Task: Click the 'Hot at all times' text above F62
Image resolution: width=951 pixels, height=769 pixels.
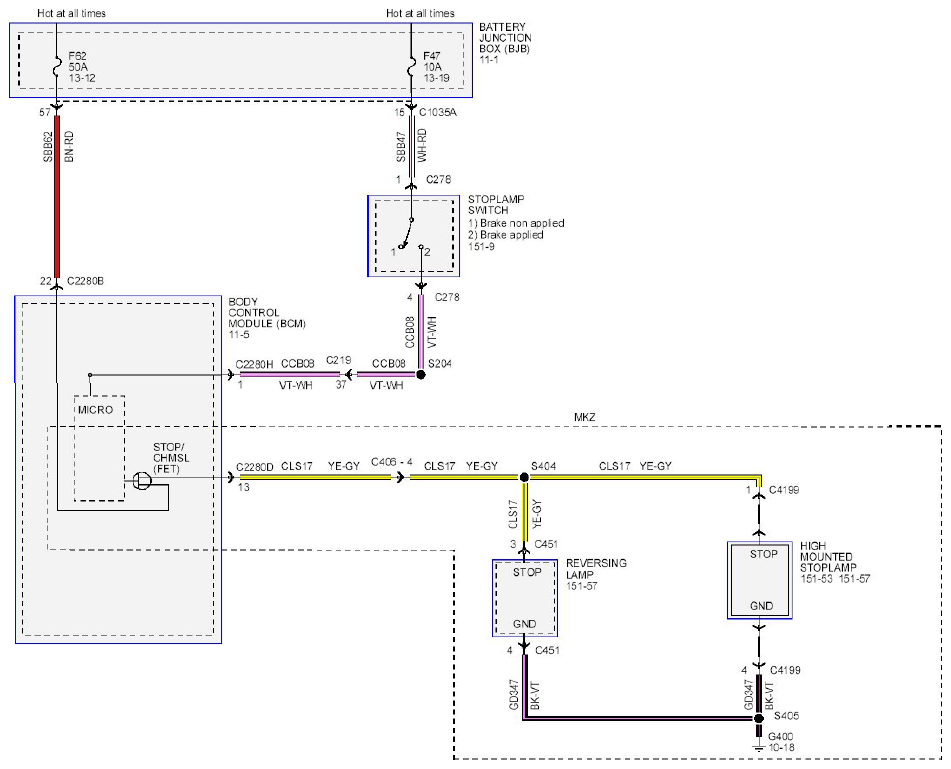Action: tap(71, 13)
